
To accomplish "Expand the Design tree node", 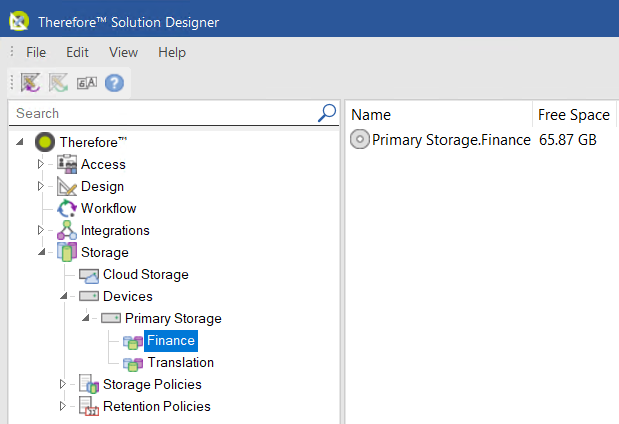I will point(41,186).
